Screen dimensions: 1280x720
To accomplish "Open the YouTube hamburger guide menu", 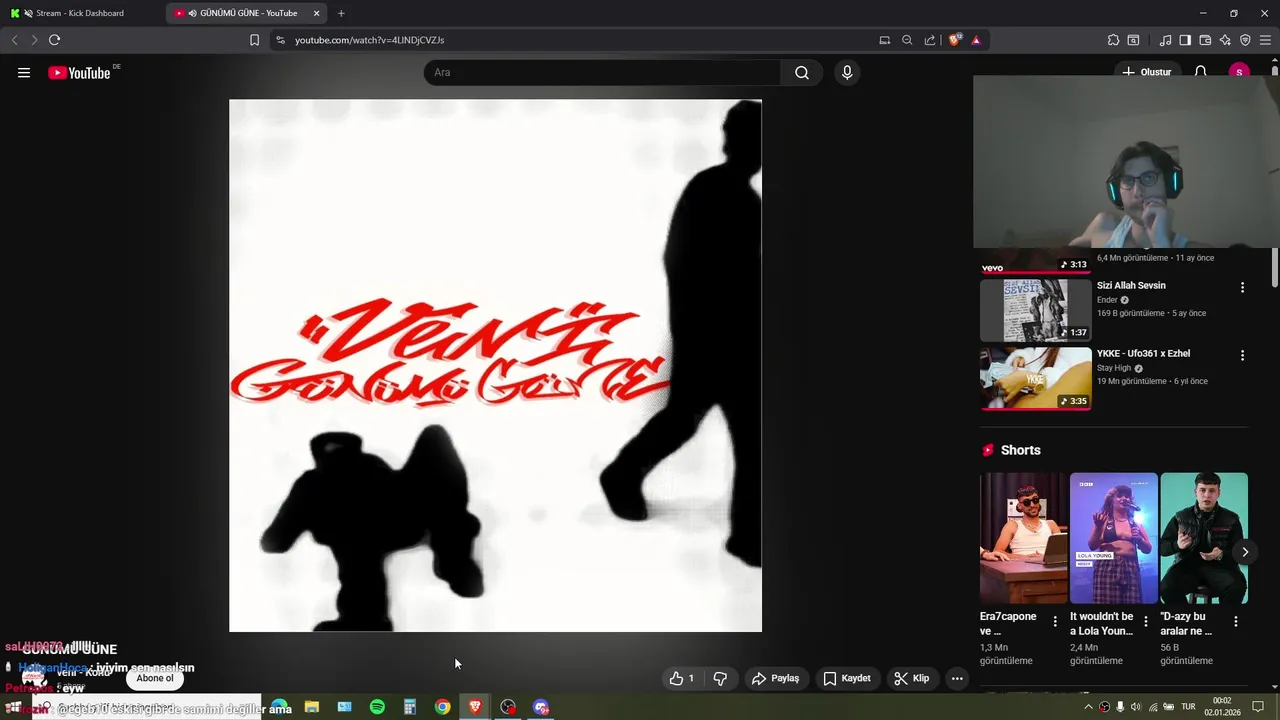I will [24, 72].
